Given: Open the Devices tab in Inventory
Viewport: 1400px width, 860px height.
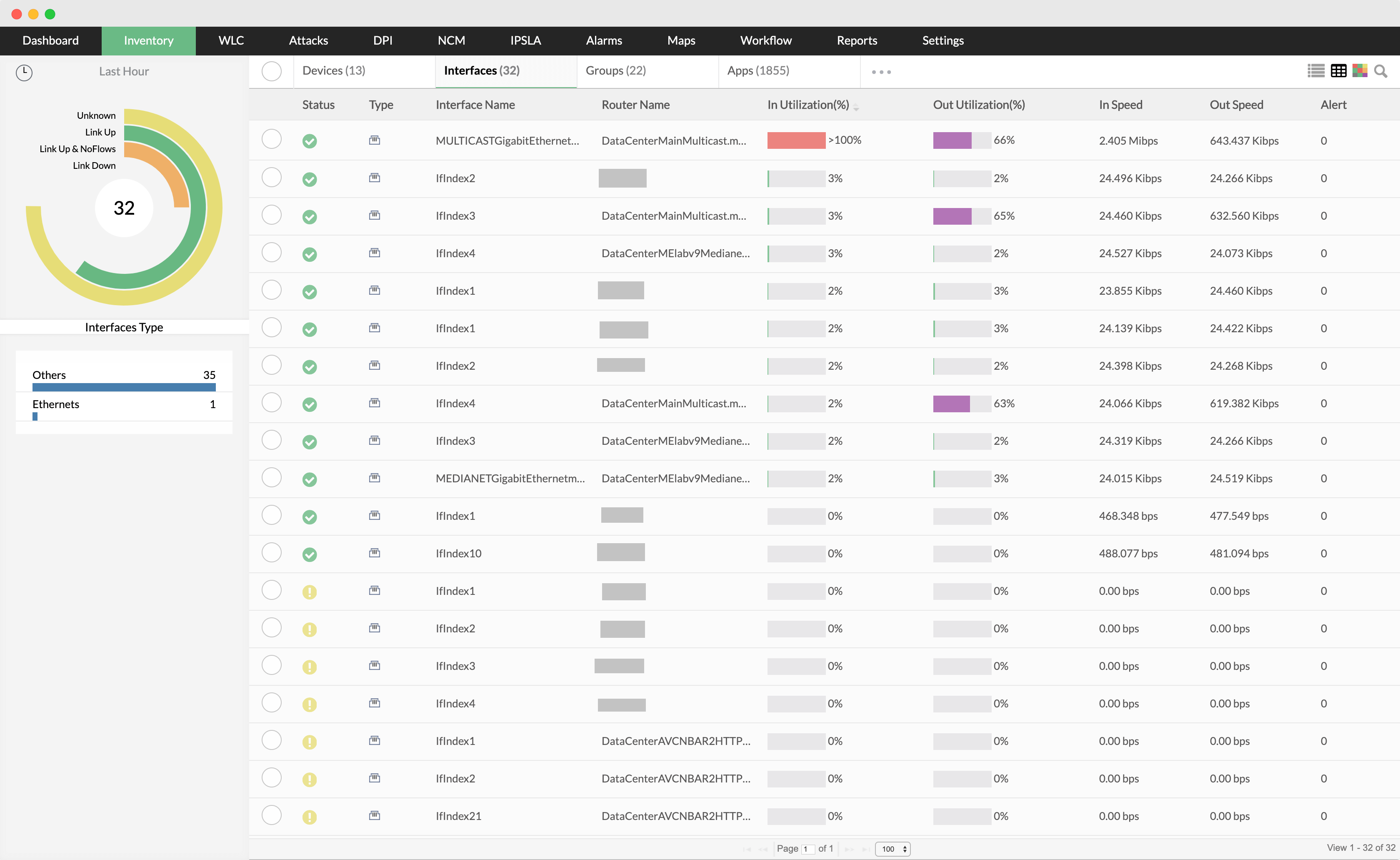Looking at the screenshot, I should point(334,70).
